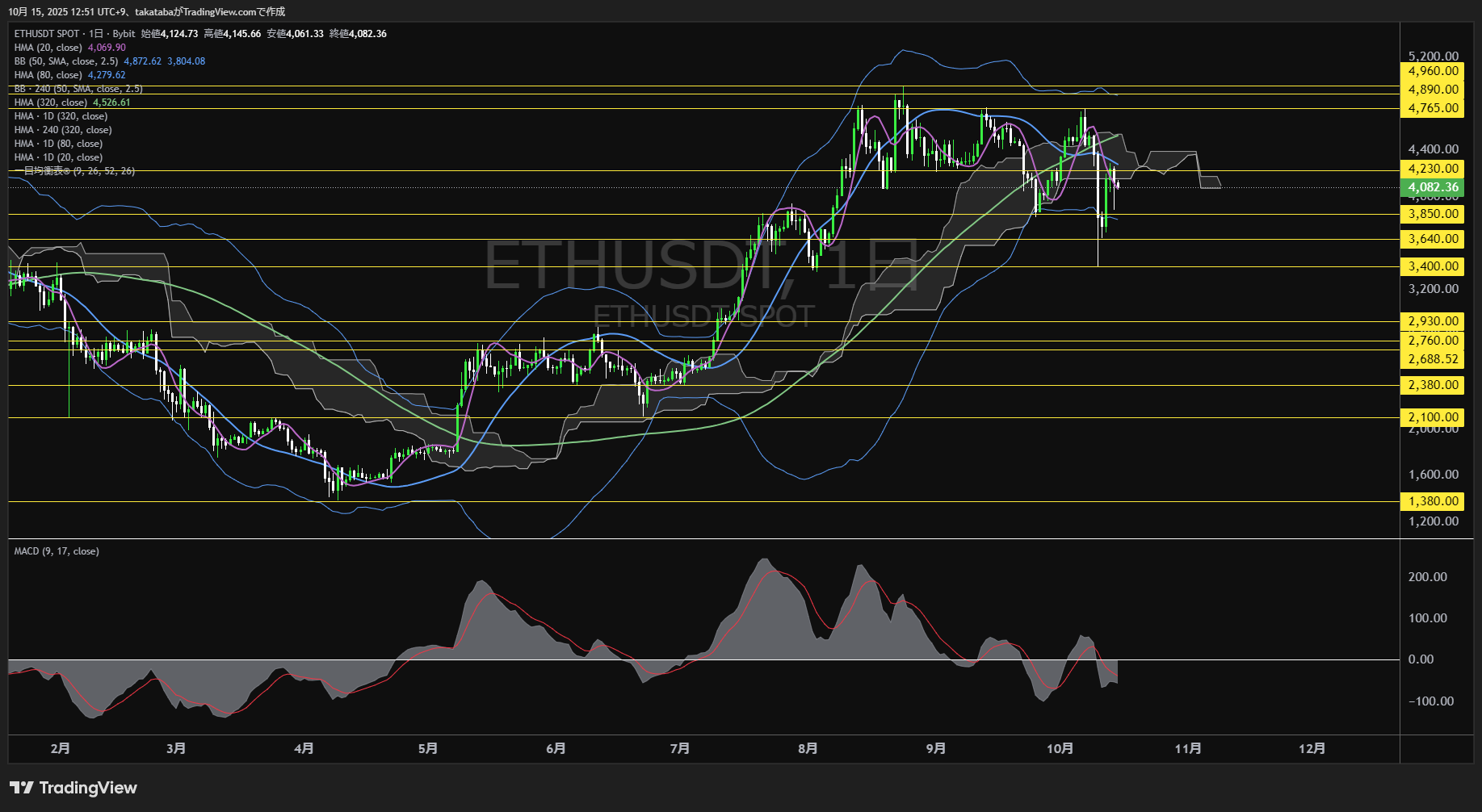Click the yellow 1,380.00 price level label

tap(1432, 501)
